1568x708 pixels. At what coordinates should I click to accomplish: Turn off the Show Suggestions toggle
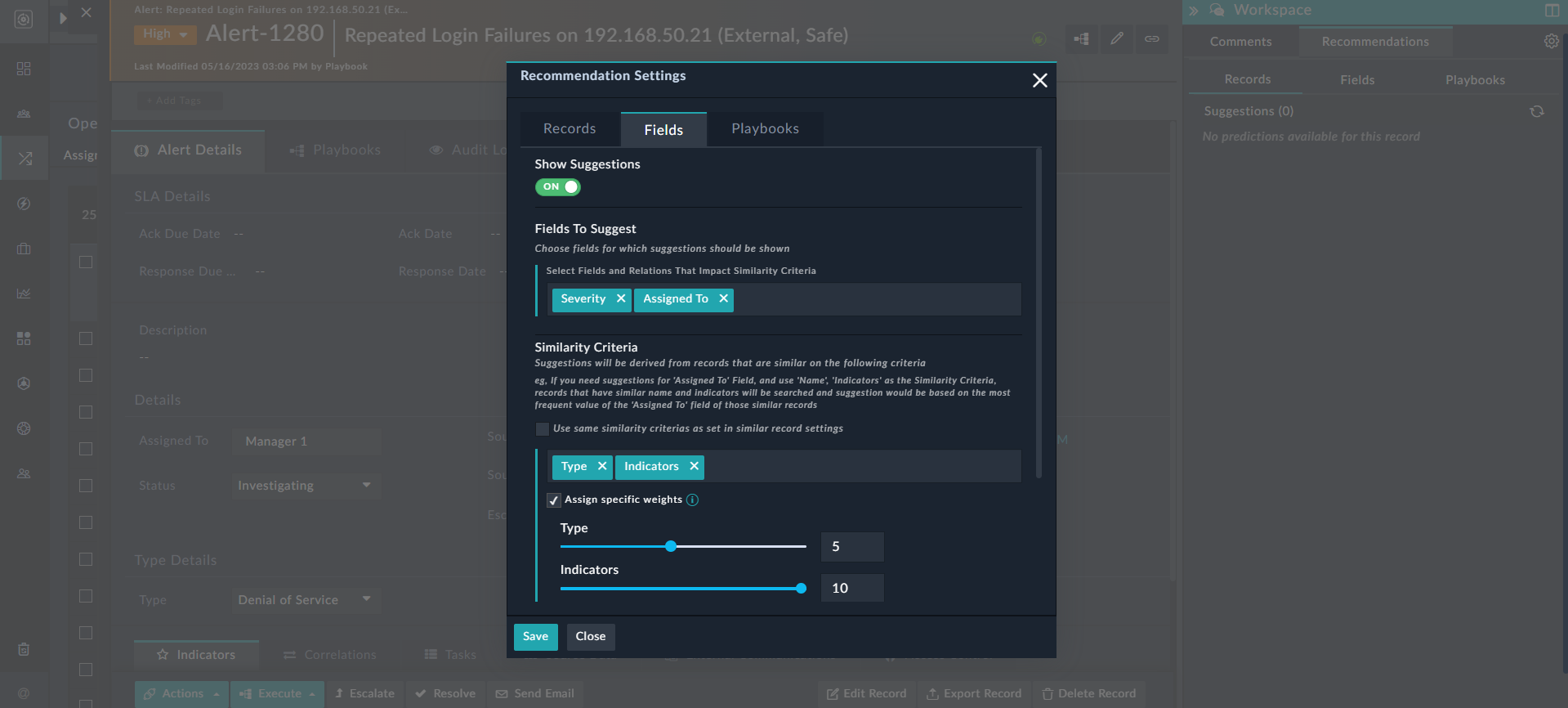click(x=557, y=187)
